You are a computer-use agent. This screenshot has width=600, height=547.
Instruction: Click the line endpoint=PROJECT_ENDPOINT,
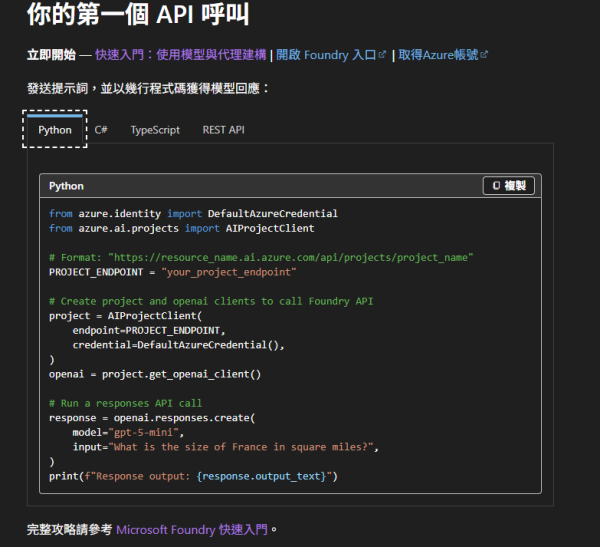click(x=149, y=330)
